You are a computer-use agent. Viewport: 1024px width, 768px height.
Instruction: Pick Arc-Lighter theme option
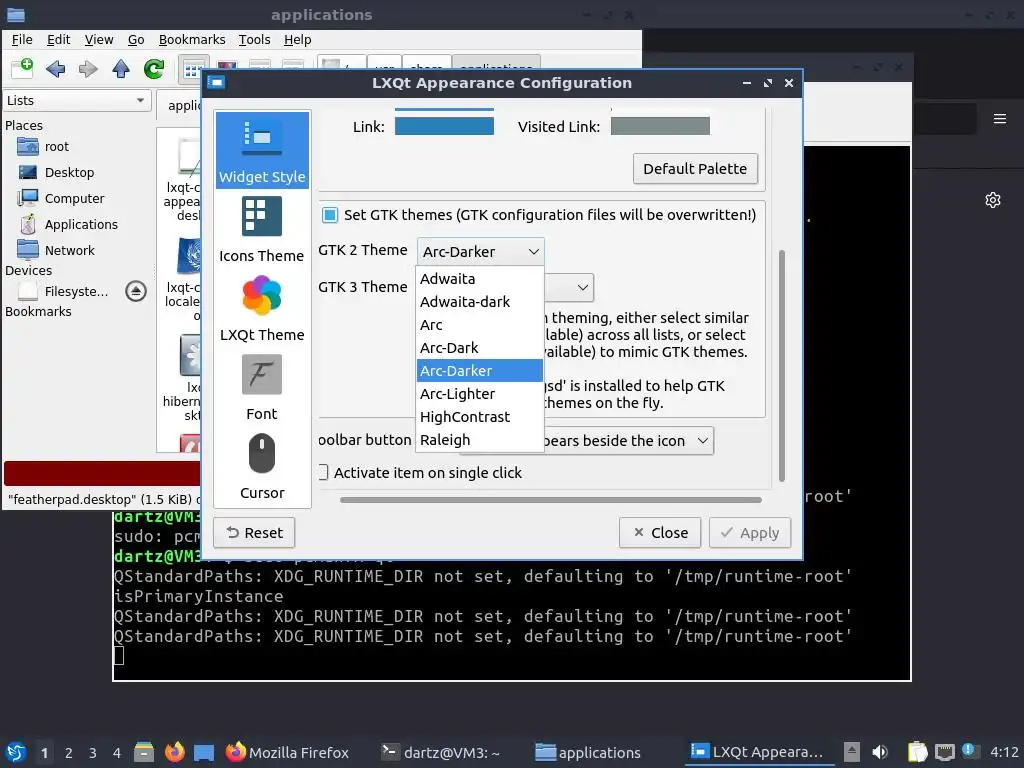point(480,394)
